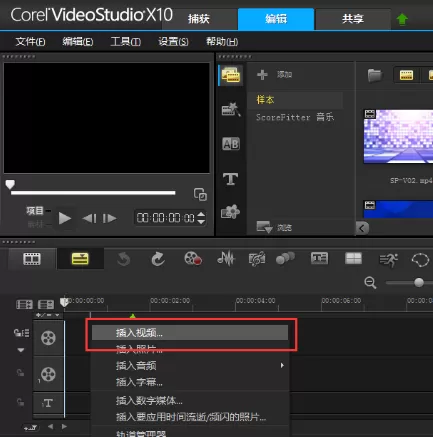The image size is (433, 437).
Task: Open the 设置(S) menu
Action: [173, 42]
